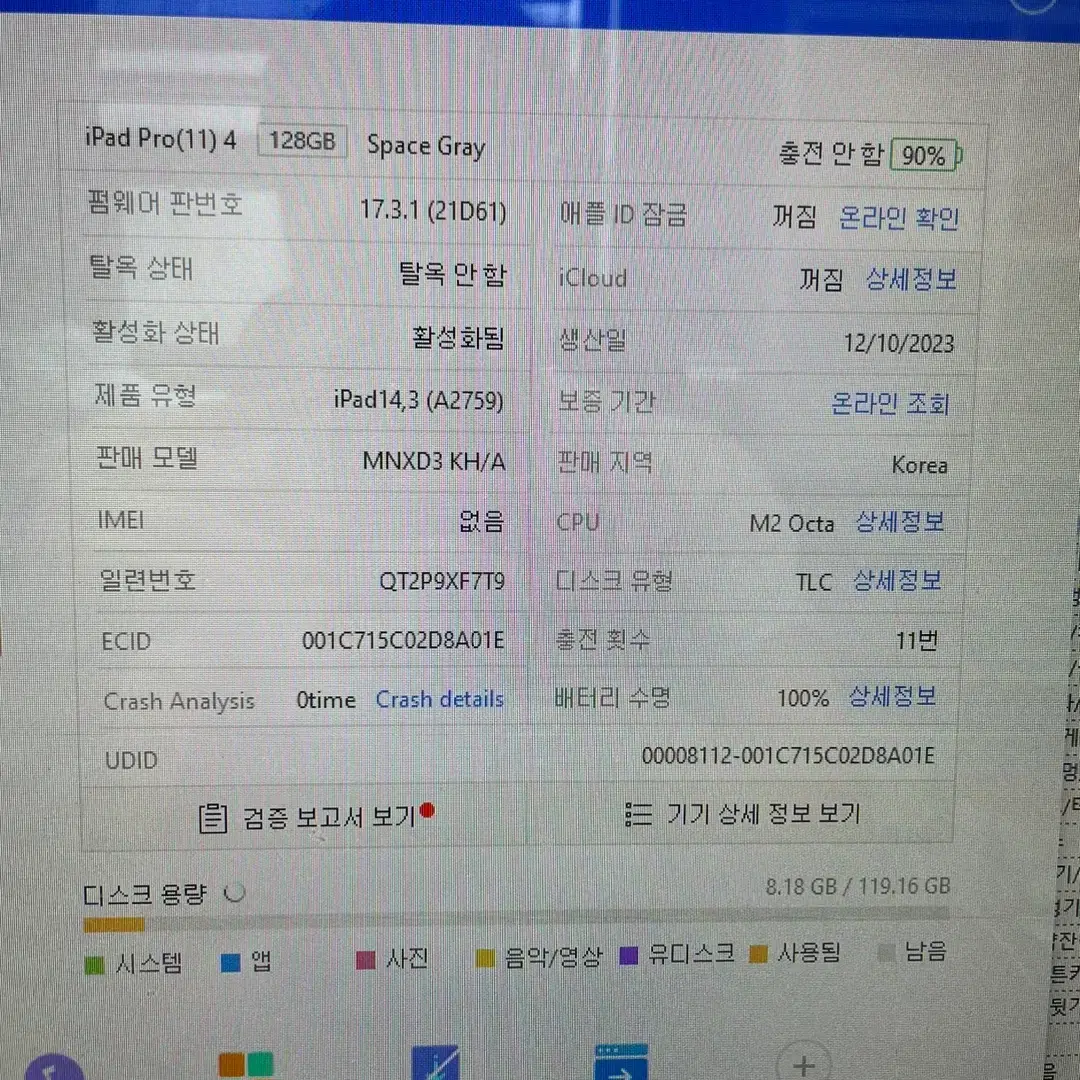
Task: Click the 검증 보고서 보기 button
Action: pyautogui.click(x=316, y=816)
